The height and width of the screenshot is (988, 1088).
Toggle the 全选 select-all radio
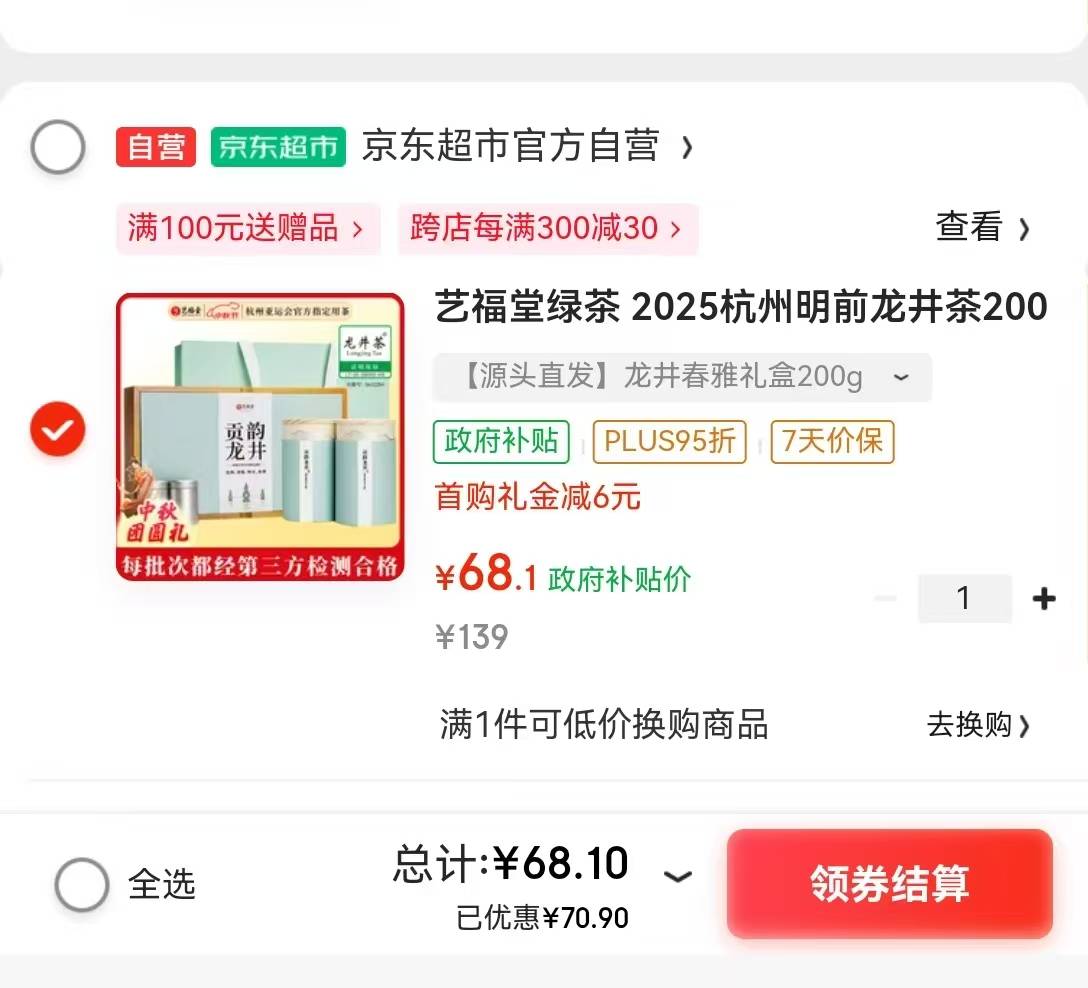[x=82, y=885]
